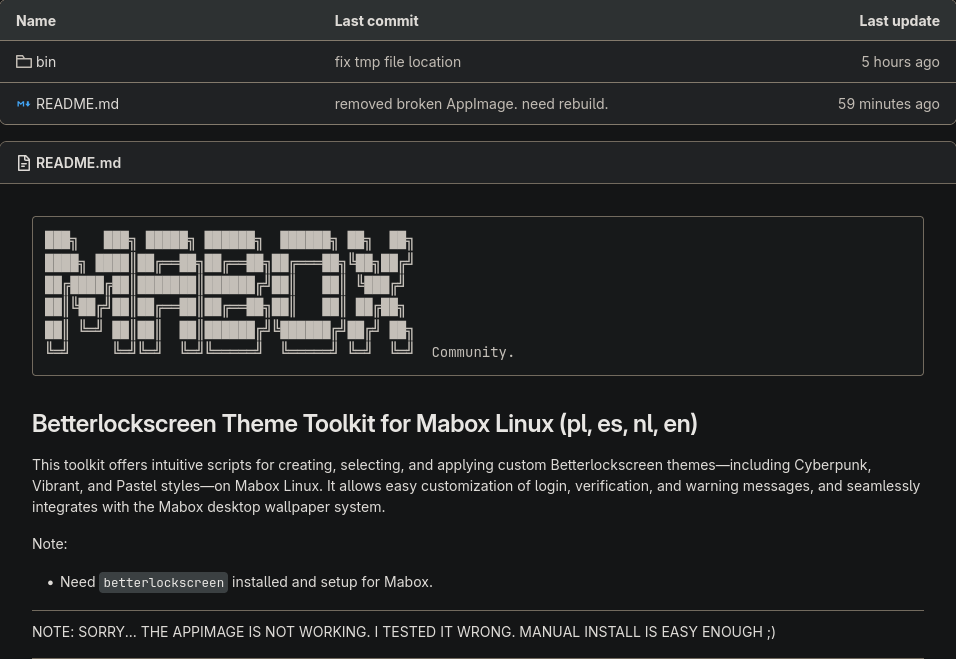
Task: Click the "5 hours ago" timestamp
Action: [x=900, y=62]
